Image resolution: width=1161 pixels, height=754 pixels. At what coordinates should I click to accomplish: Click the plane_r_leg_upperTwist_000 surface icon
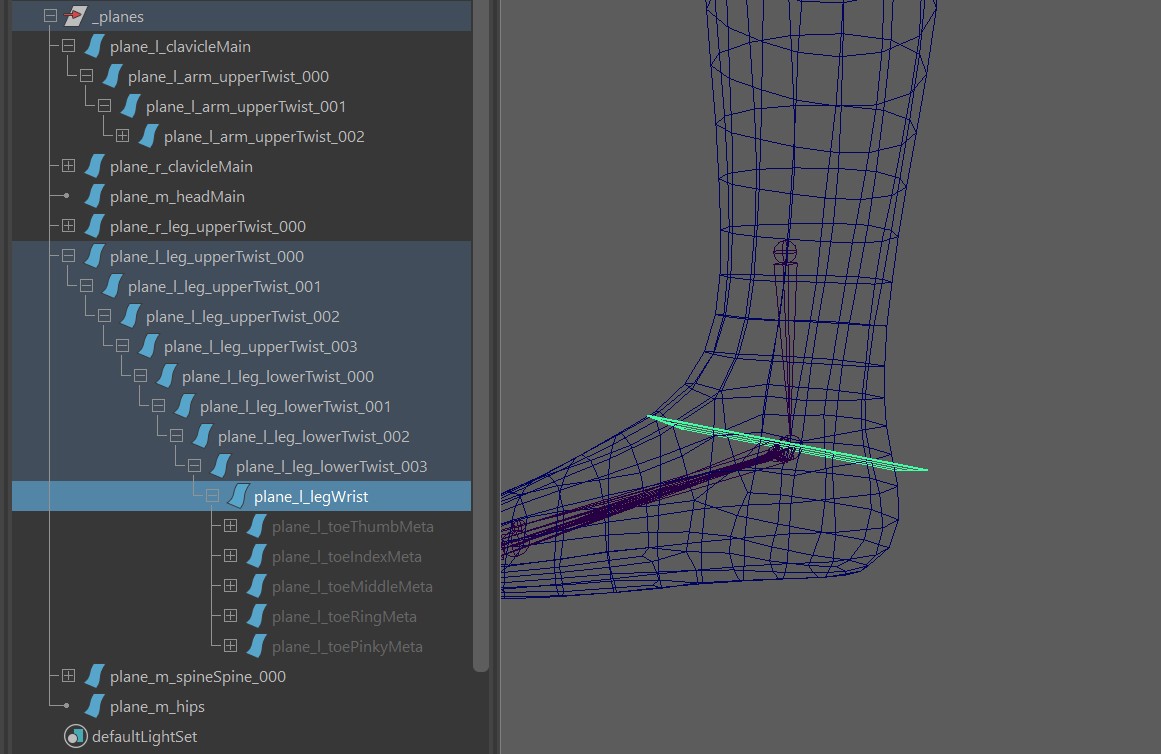(95, 226)
